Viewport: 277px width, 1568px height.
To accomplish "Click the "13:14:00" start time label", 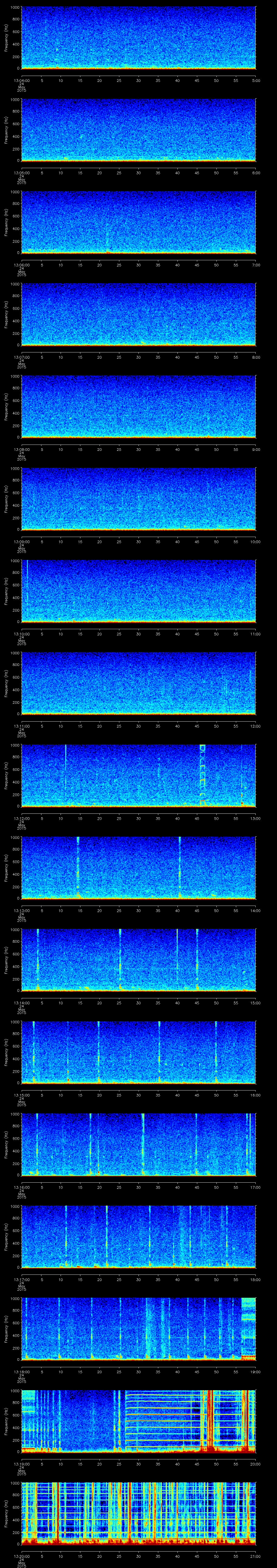I will (x=21, y=1003).
